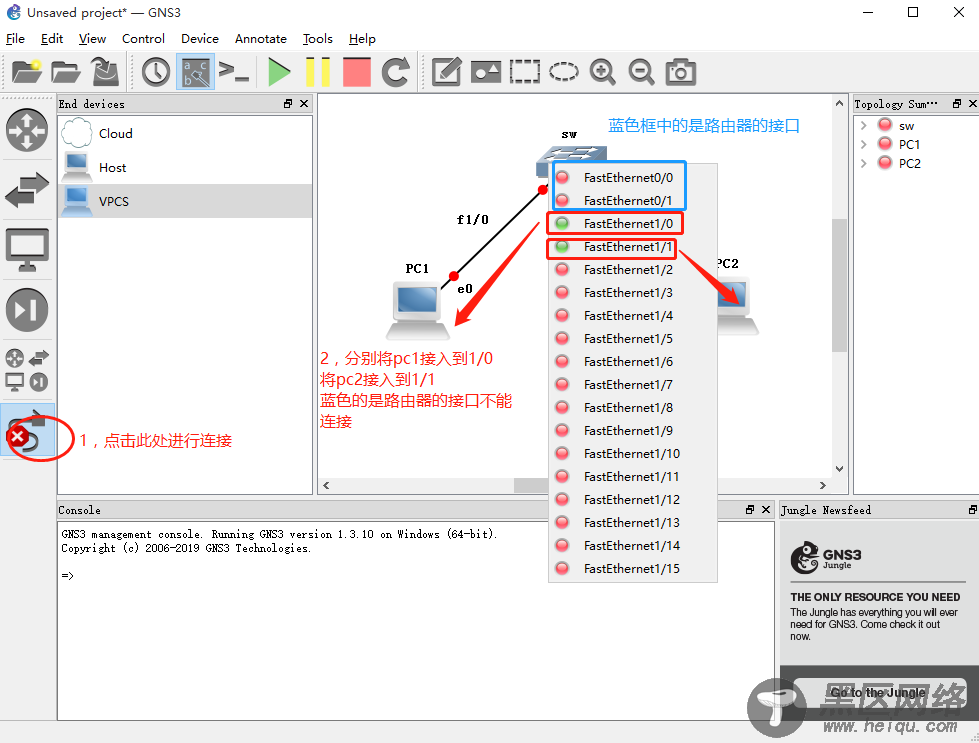Float the Topology Summary panel
This screenshot has width=979, height=743.
[x=957, y=104]
